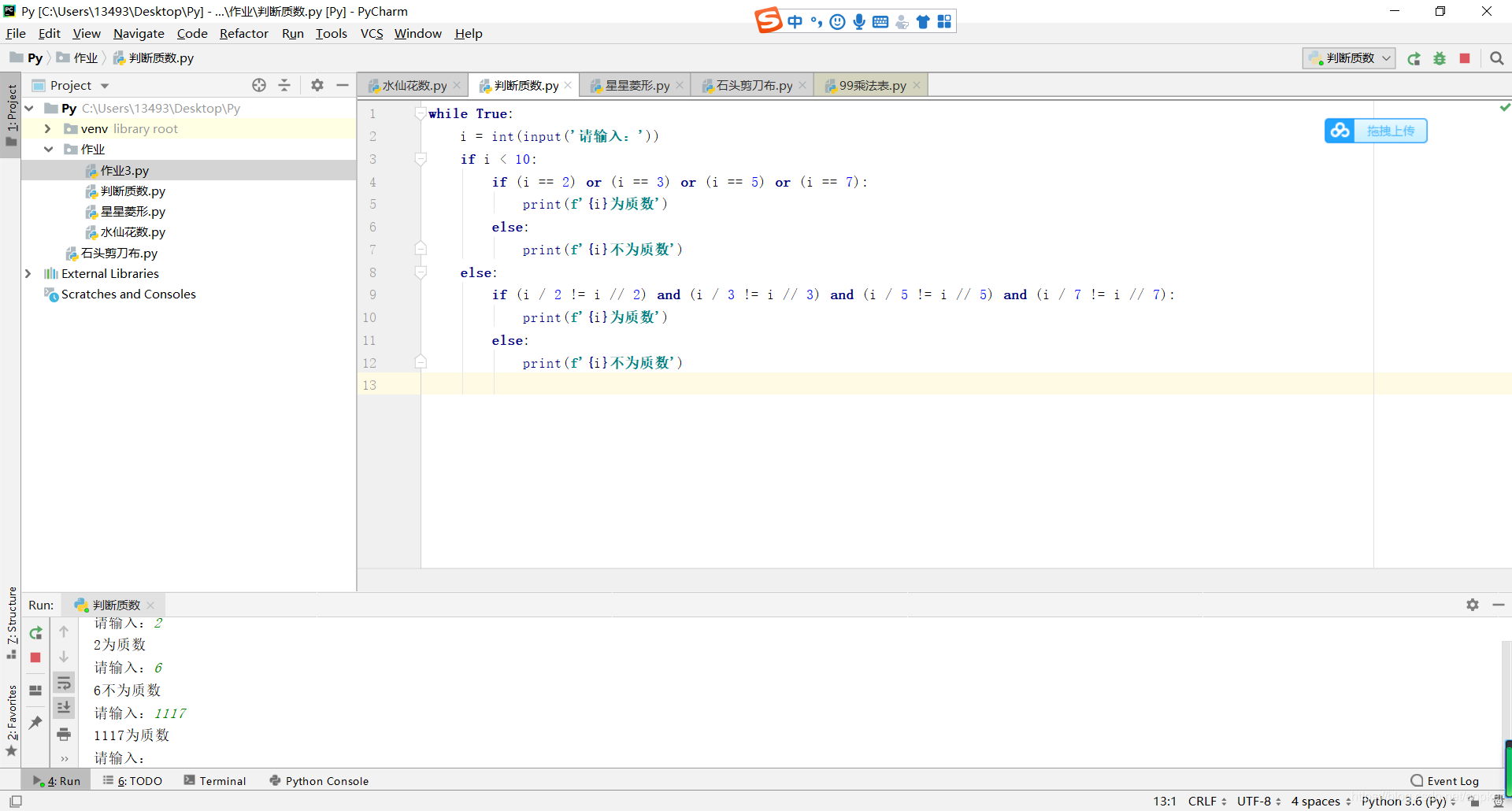Toggle the 1: Project side tab
1512x811 pixels.
click(x=11, y=116)
